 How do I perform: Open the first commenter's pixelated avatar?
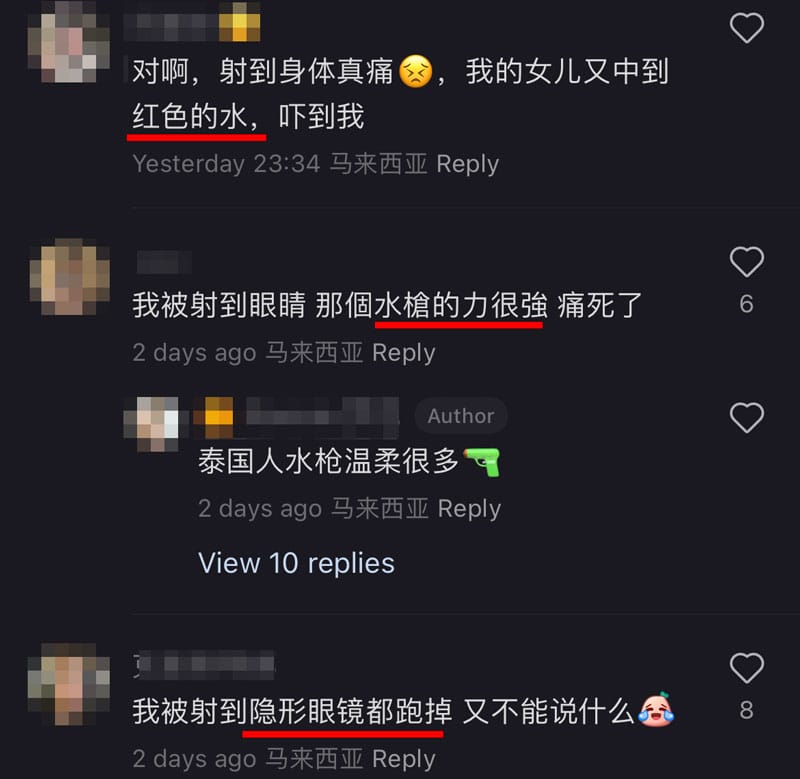[69, 41]
